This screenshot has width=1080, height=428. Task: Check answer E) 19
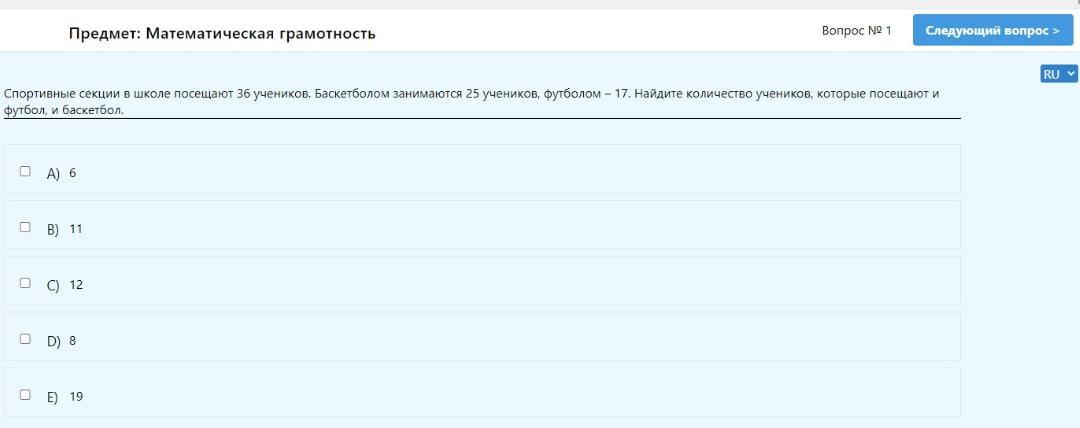(25, 395)
